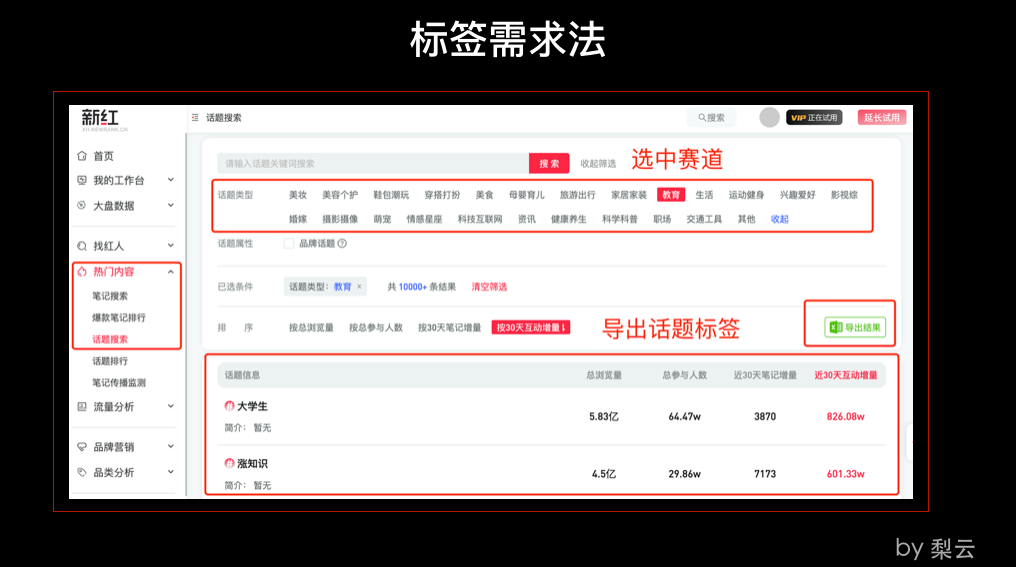Sort by 按30天互动增量
Image resolution: width=1016 pixels, height=567 pixels.
pyautogui.click(x=531, y=327)
